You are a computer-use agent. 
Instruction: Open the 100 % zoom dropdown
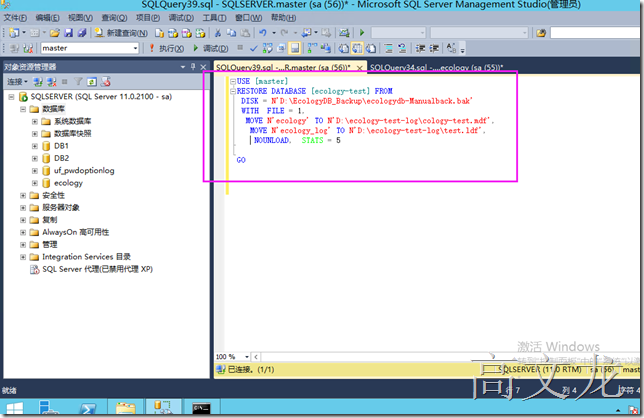click(247, 357)
